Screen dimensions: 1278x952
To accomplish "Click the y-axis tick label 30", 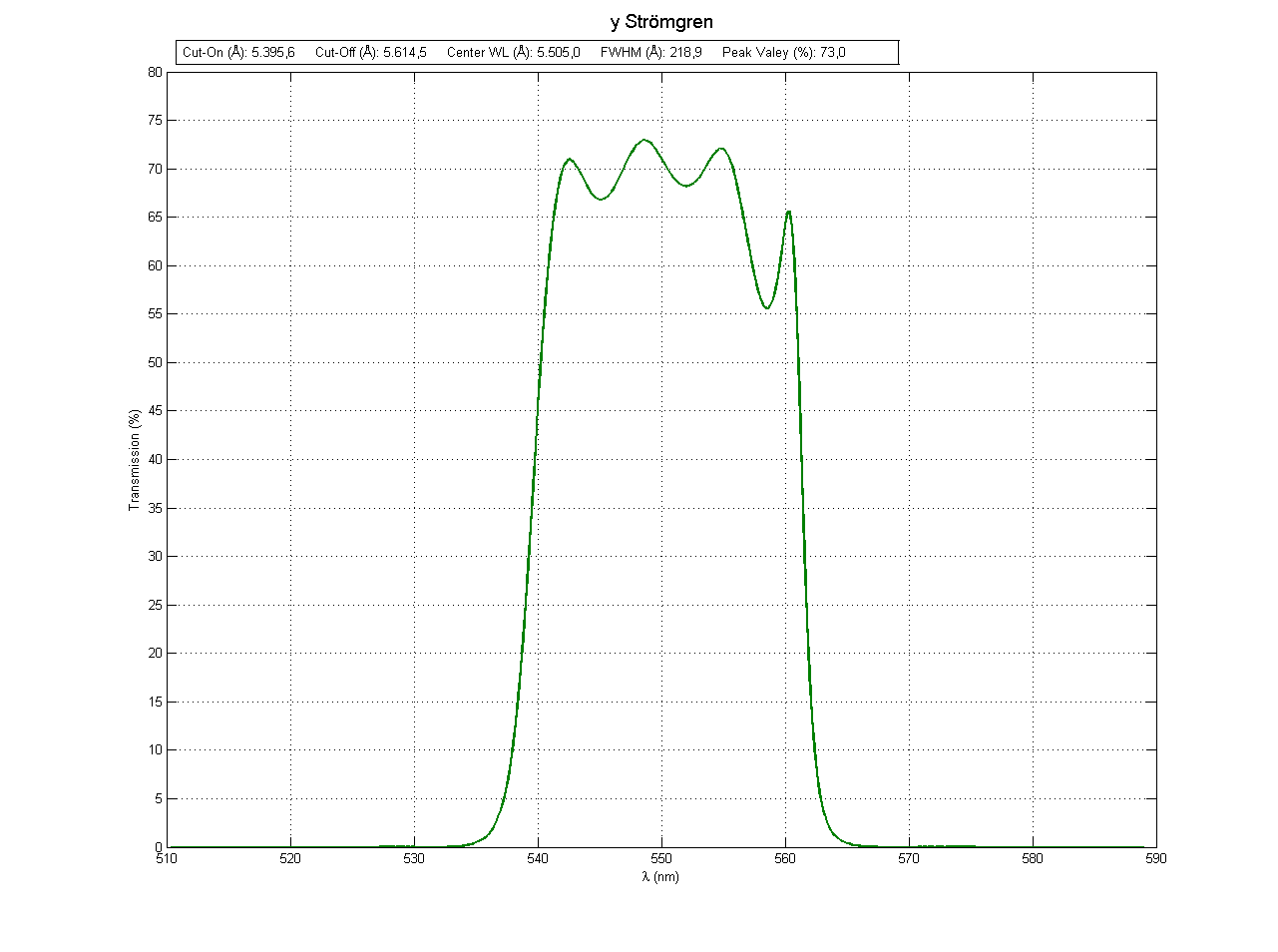I will 156,557.
